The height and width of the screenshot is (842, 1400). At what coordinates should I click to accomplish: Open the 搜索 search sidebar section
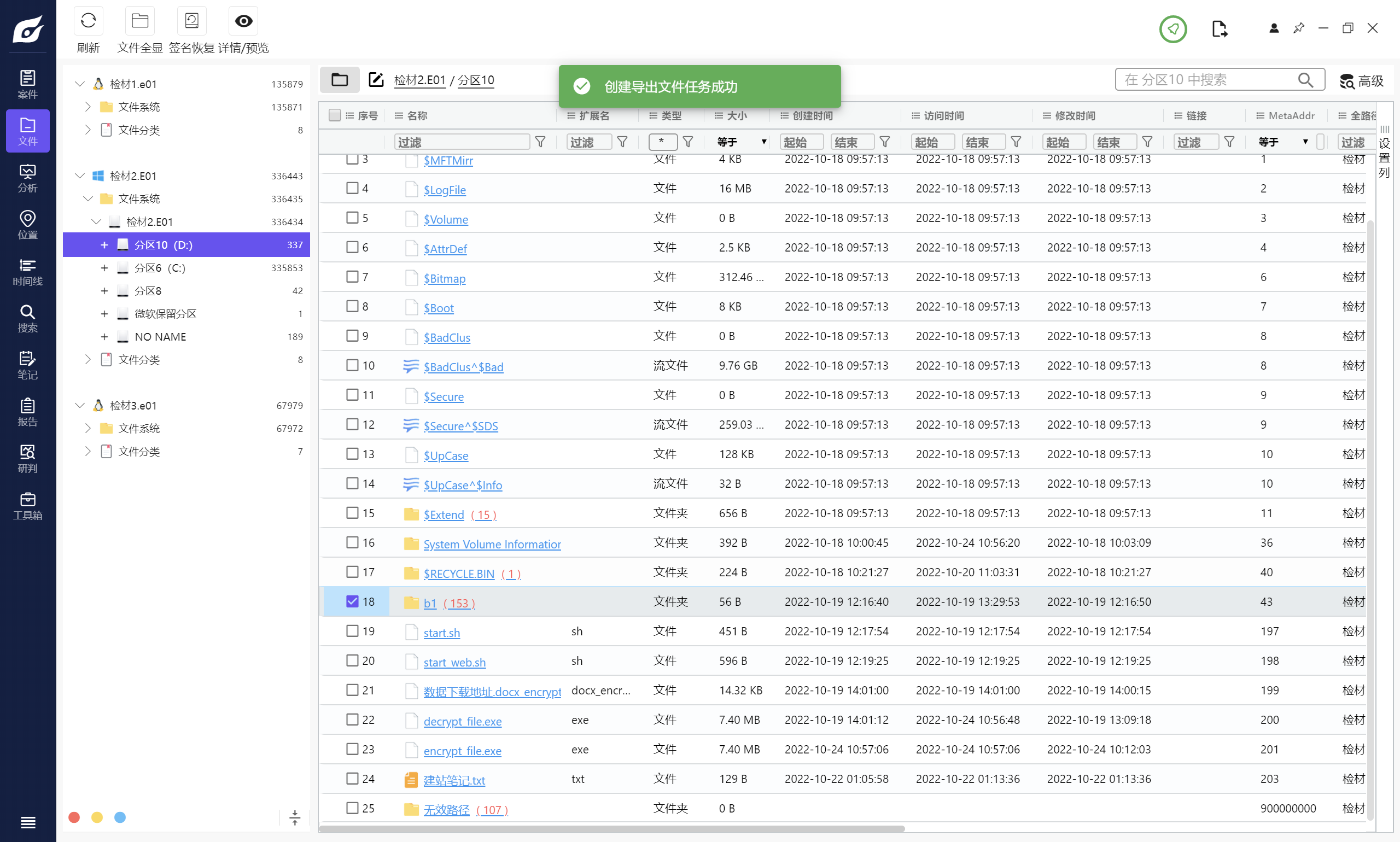point(28,318)
